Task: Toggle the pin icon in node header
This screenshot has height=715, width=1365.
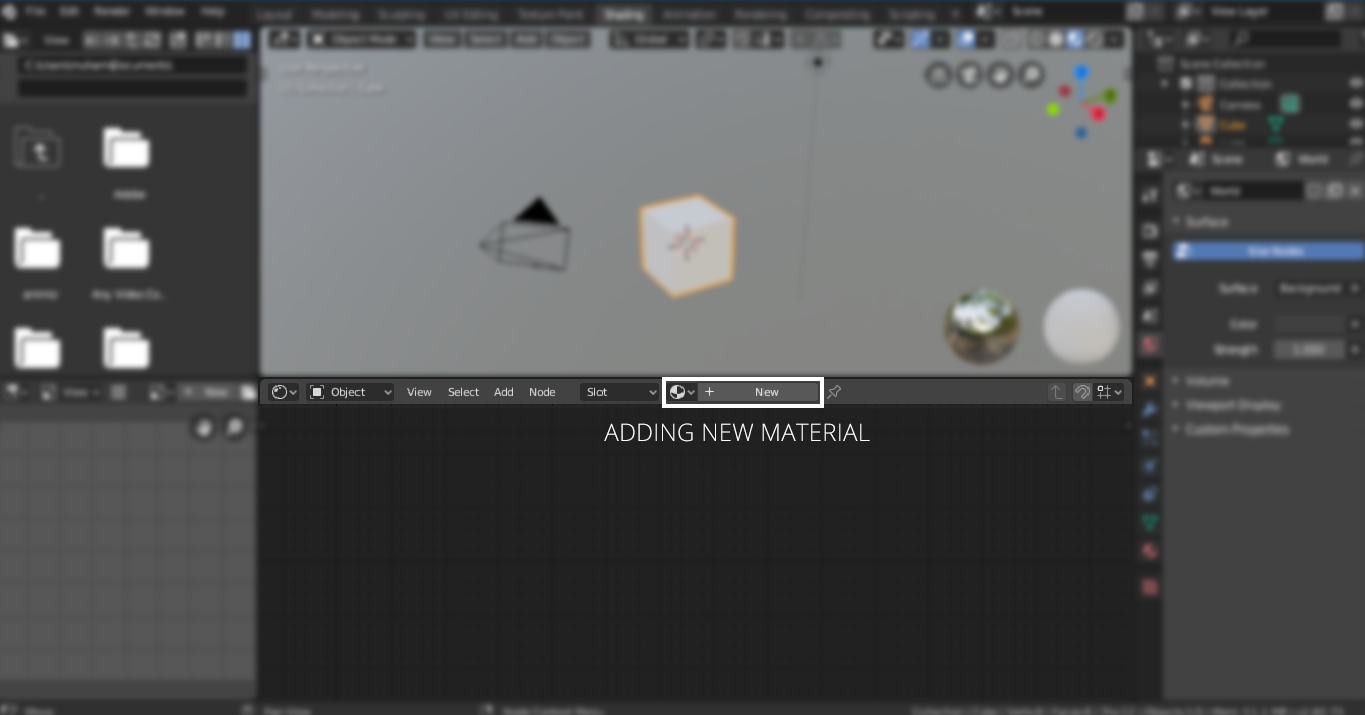Action: [x=834, y=392]
